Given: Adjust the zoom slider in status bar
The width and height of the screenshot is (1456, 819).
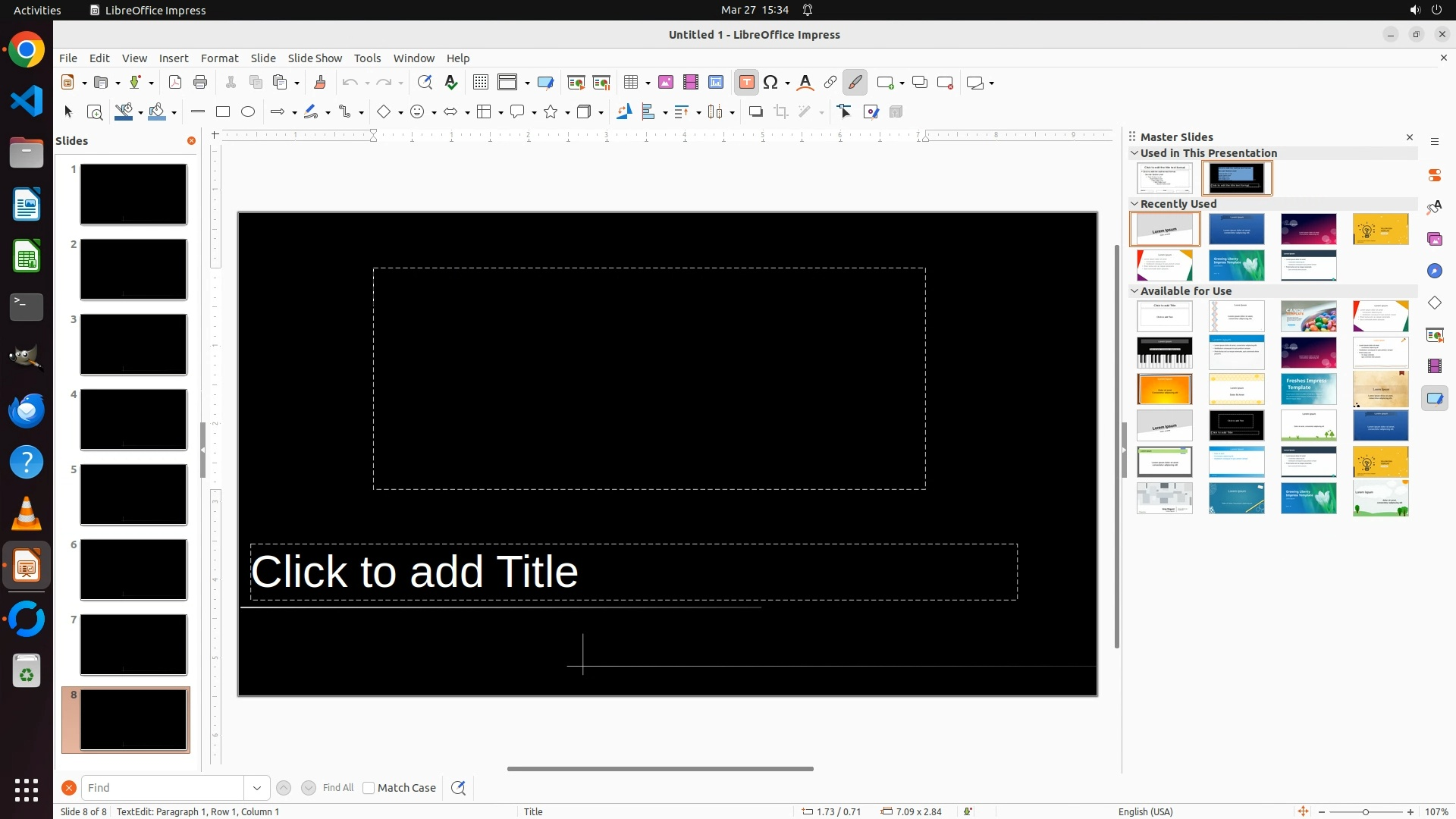Looking at the screenshot, I should [1365, 812].
